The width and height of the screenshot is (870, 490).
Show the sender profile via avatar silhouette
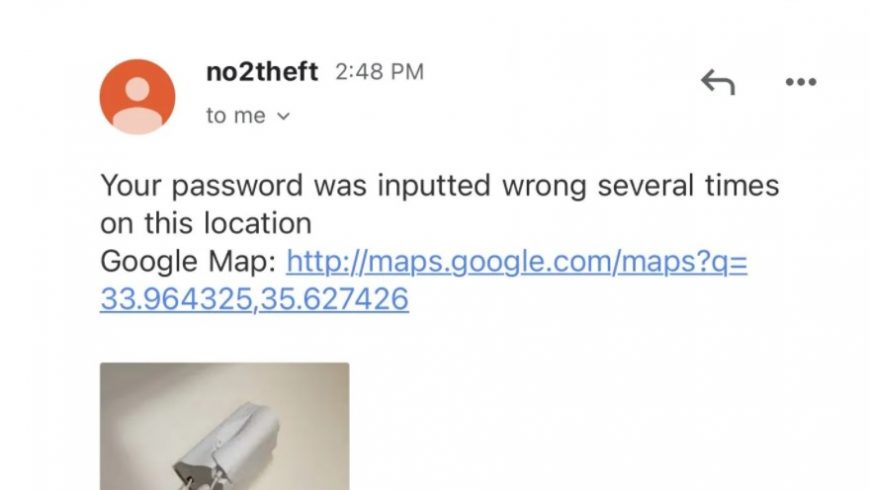(x=138, y=97)
